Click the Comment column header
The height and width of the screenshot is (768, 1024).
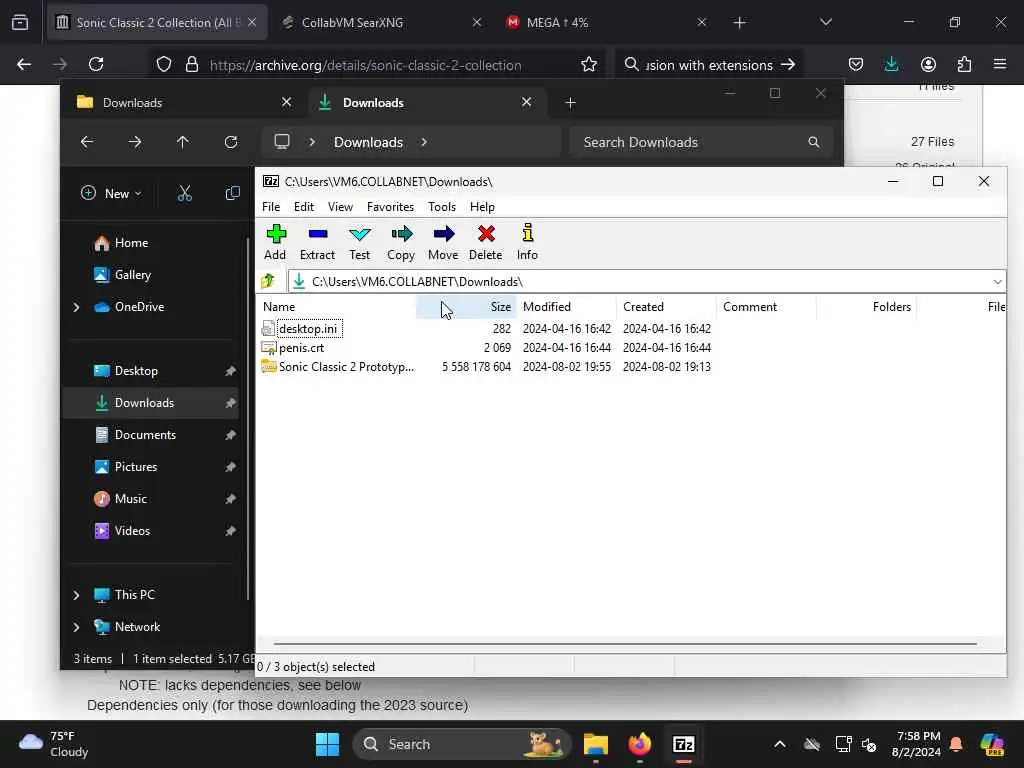tap(766, 306)
